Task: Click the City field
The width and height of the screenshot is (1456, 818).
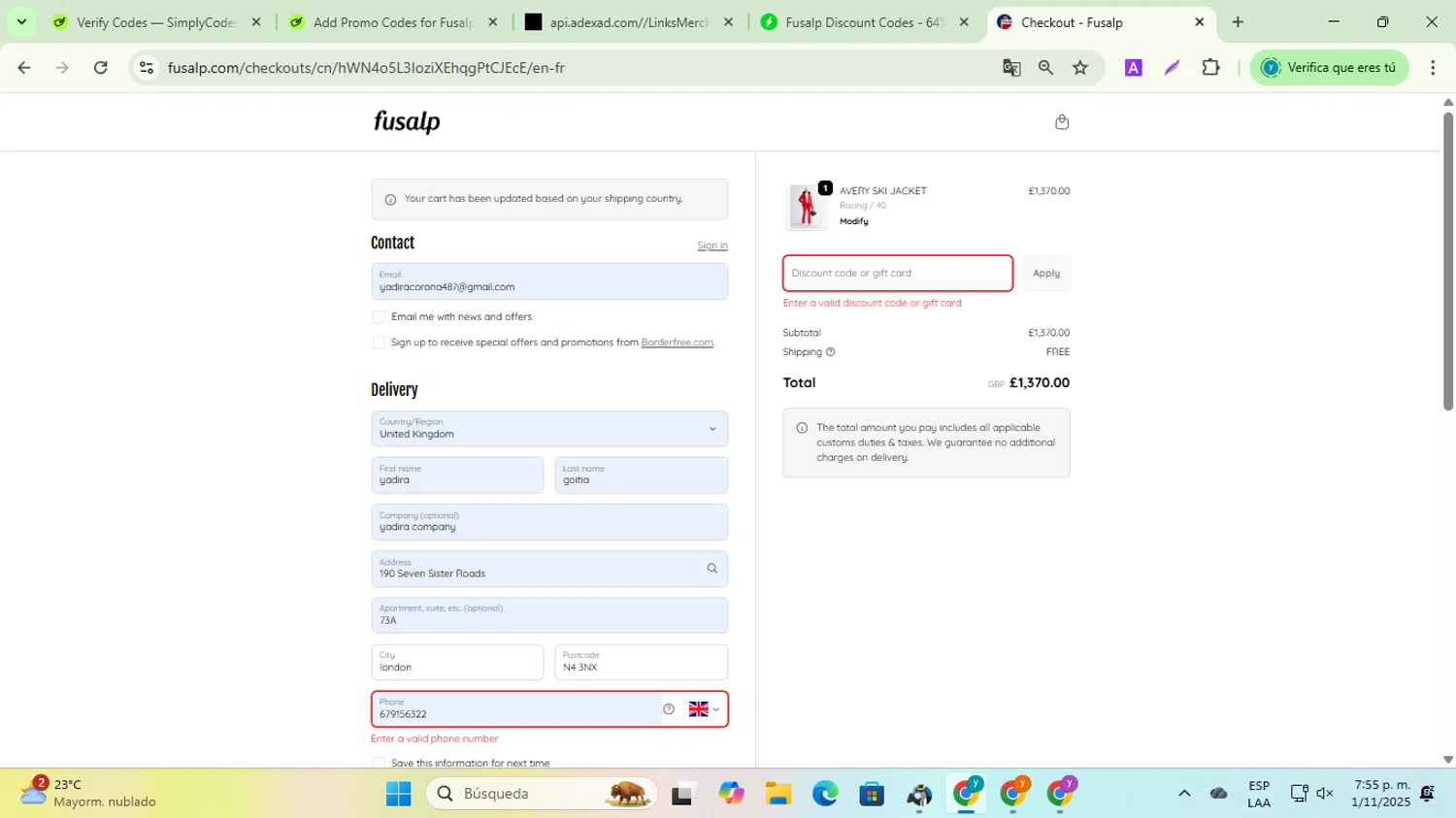Action: click(x=457, y=662)
